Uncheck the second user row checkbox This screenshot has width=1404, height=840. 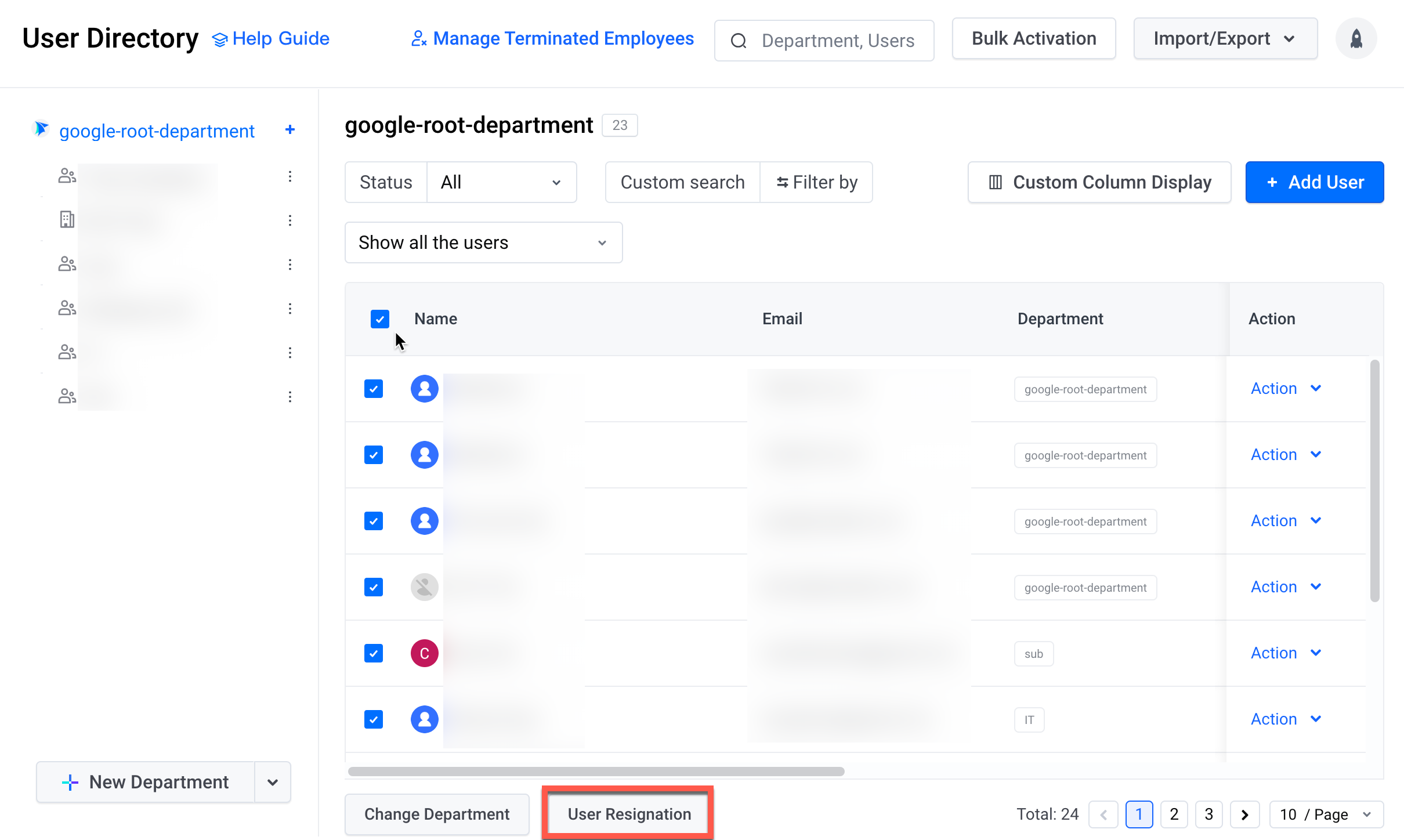click(374, 455)
